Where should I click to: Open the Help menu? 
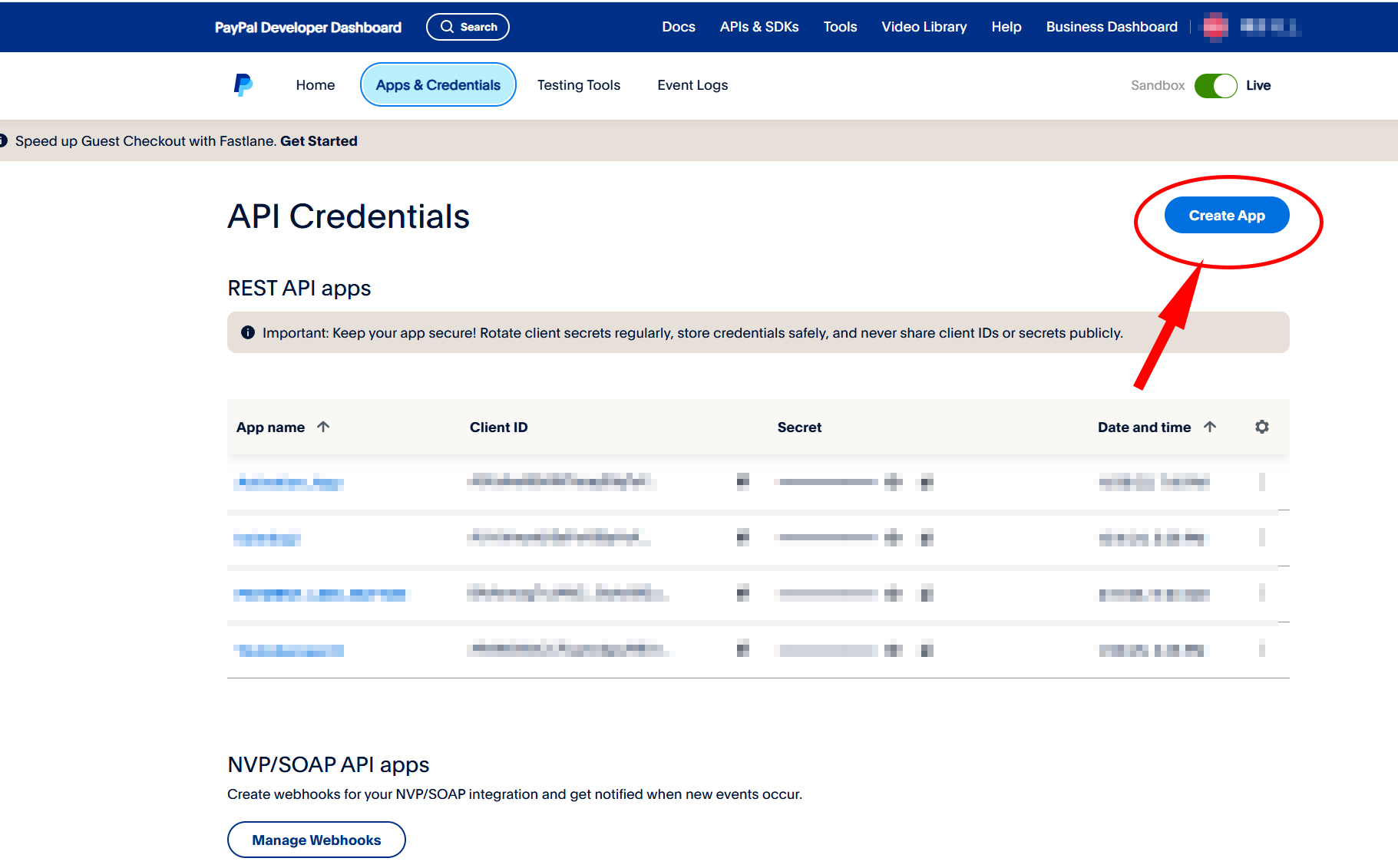pyautogui.click(x=1006, y=27)
